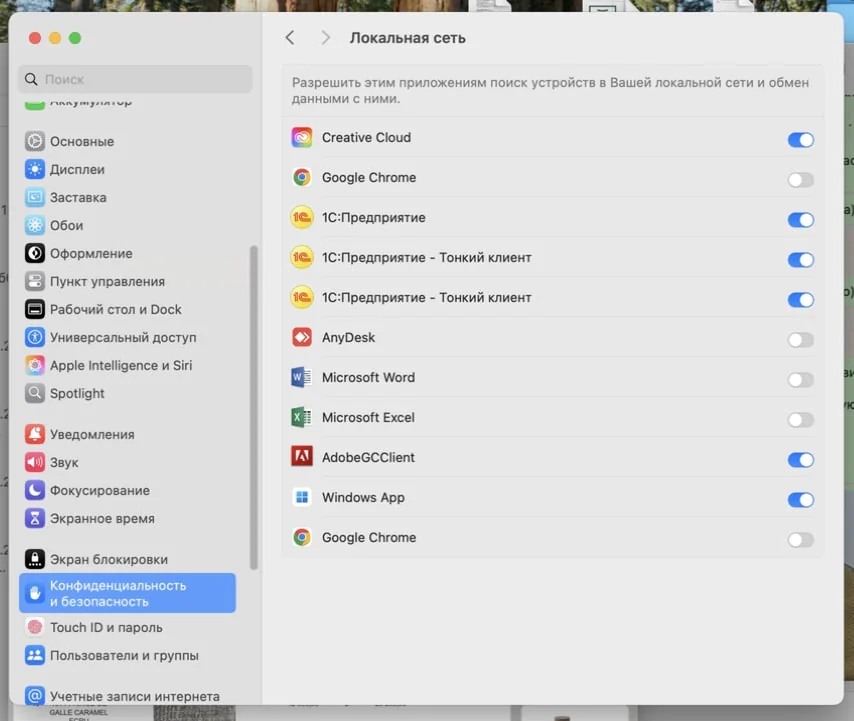The width and height of the screenshot is (854, 721).
Task: Click the Заставка icon in sidebar
Action: [35, 197]
